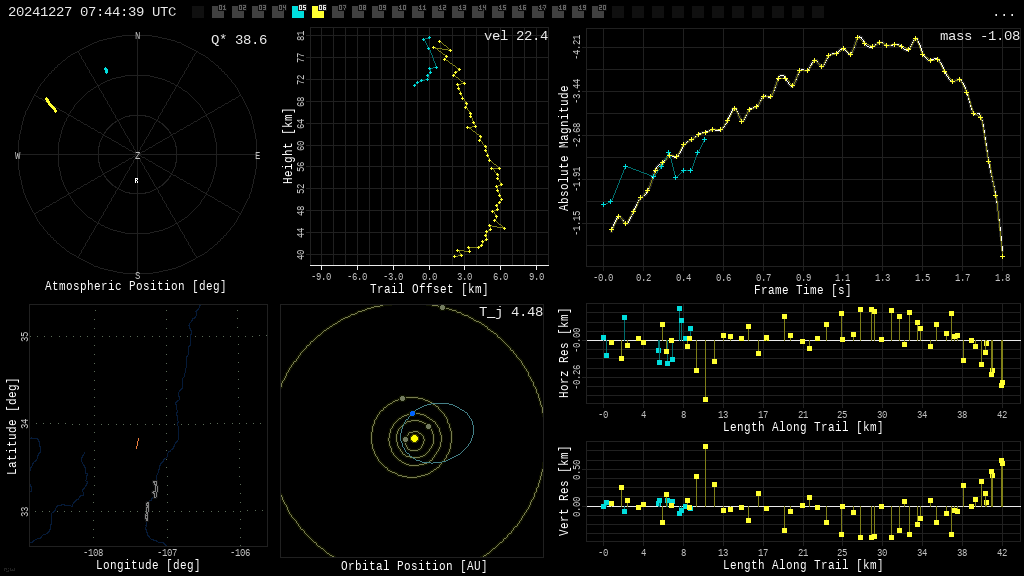Click the T_j 4.48 value
1024x576 pixels.
pyautogui.click(x=510, y=313)
